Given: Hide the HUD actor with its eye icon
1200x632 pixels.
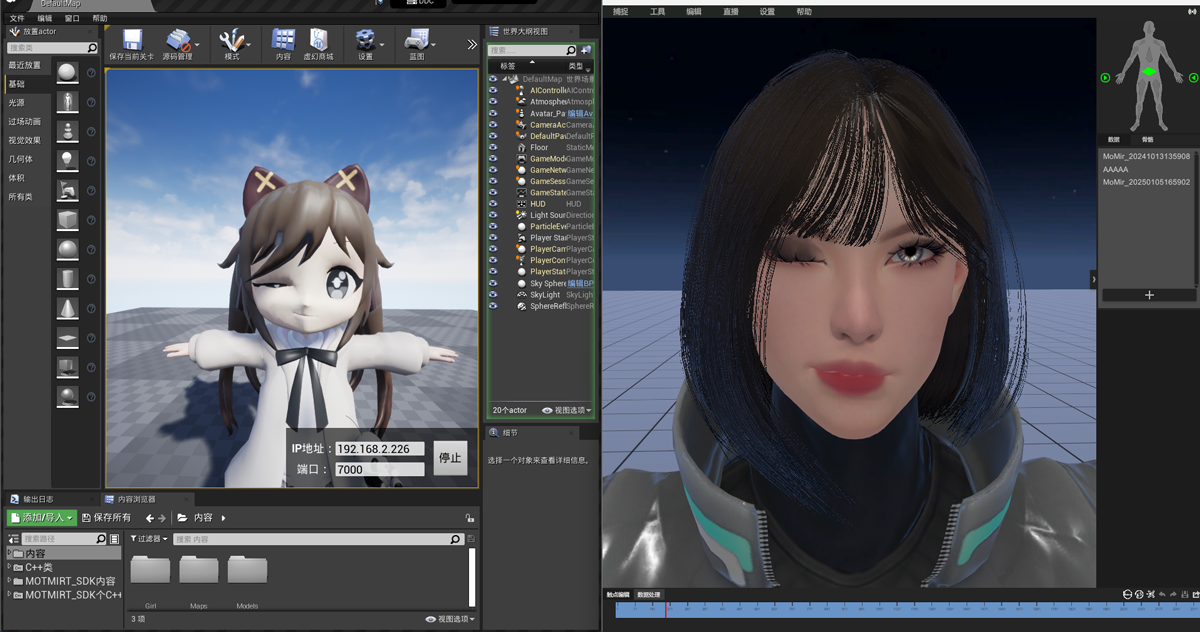Looking at the screenshot, I should point(493,204).
